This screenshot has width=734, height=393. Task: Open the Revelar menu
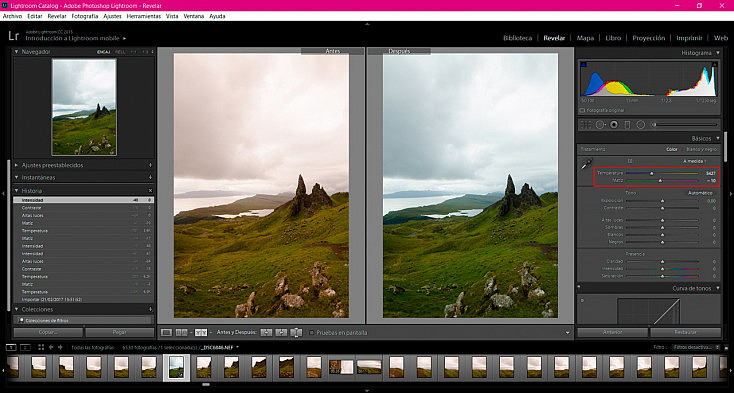pyautogui.click(x=57, y=16)
